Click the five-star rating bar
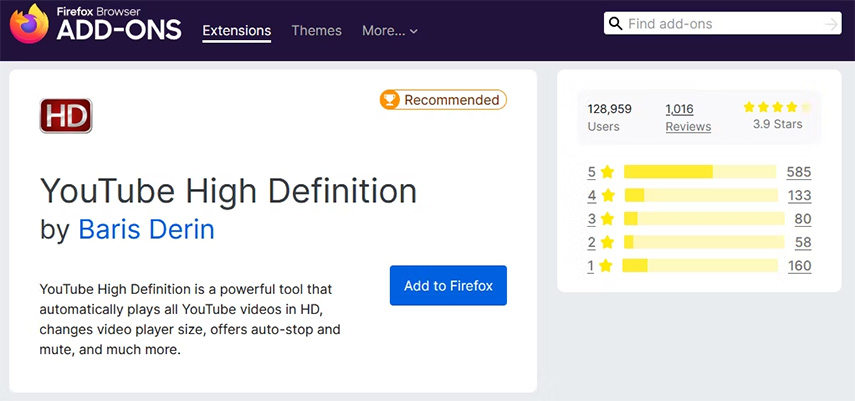 [700, 172]
